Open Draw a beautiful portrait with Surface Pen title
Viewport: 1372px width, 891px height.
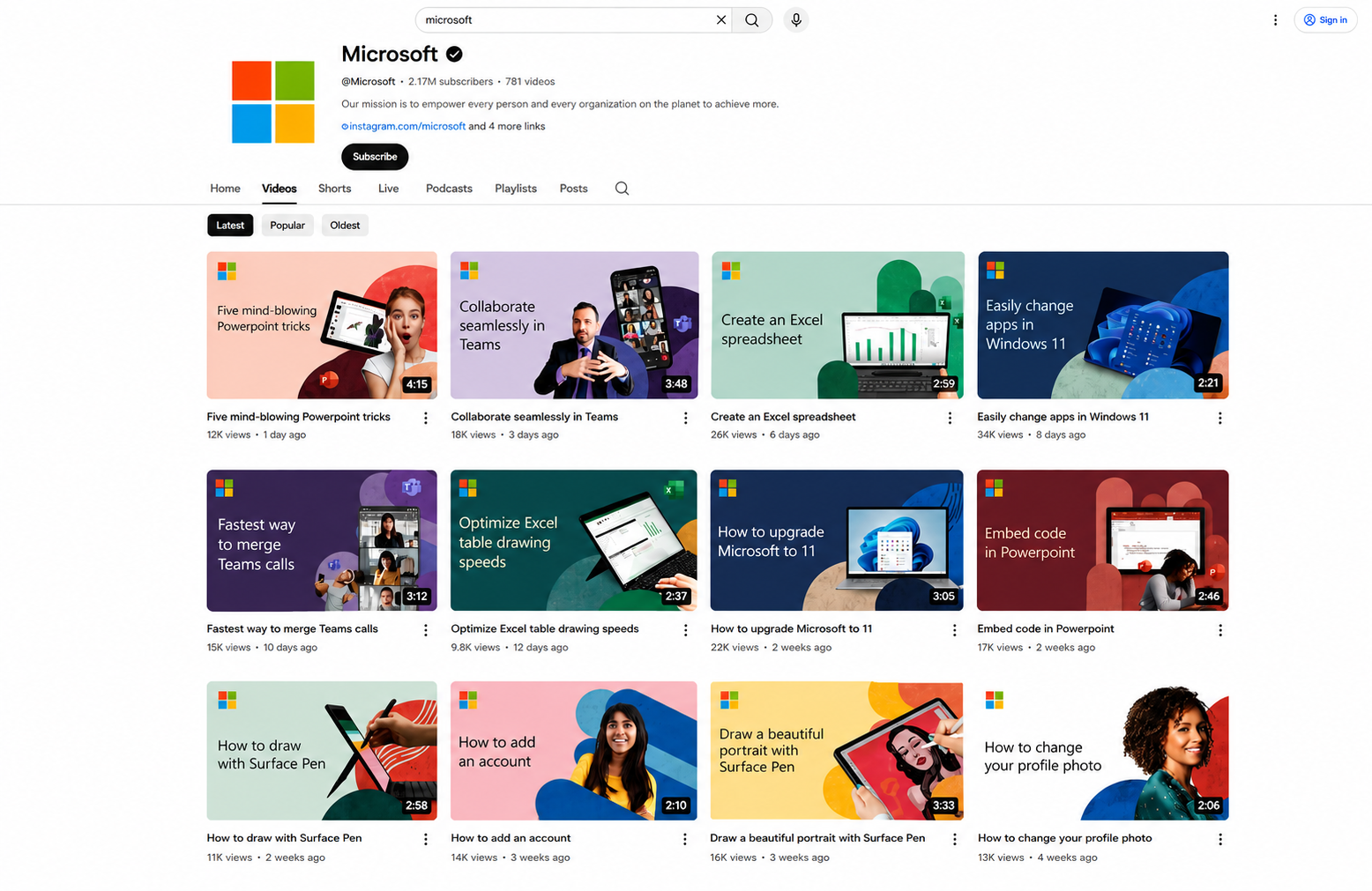tap(817, 838)
